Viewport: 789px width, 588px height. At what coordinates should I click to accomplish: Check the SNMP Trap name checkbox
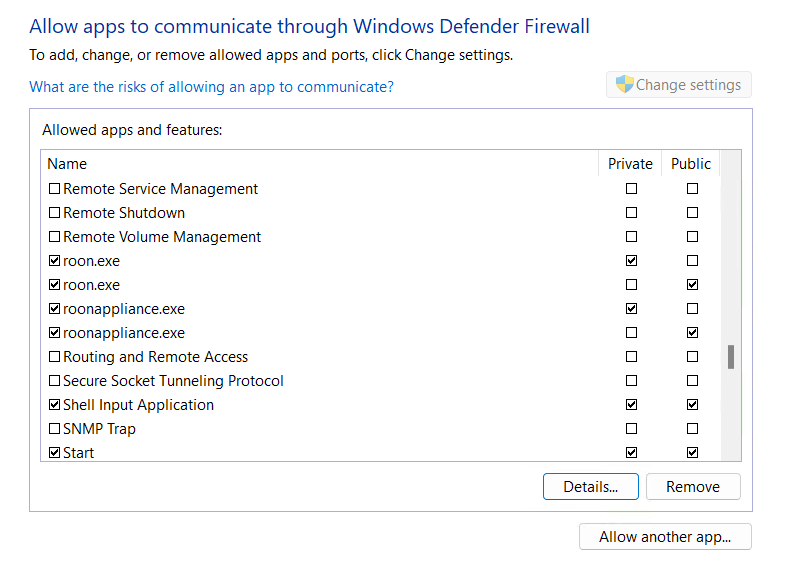coord(54,429)
